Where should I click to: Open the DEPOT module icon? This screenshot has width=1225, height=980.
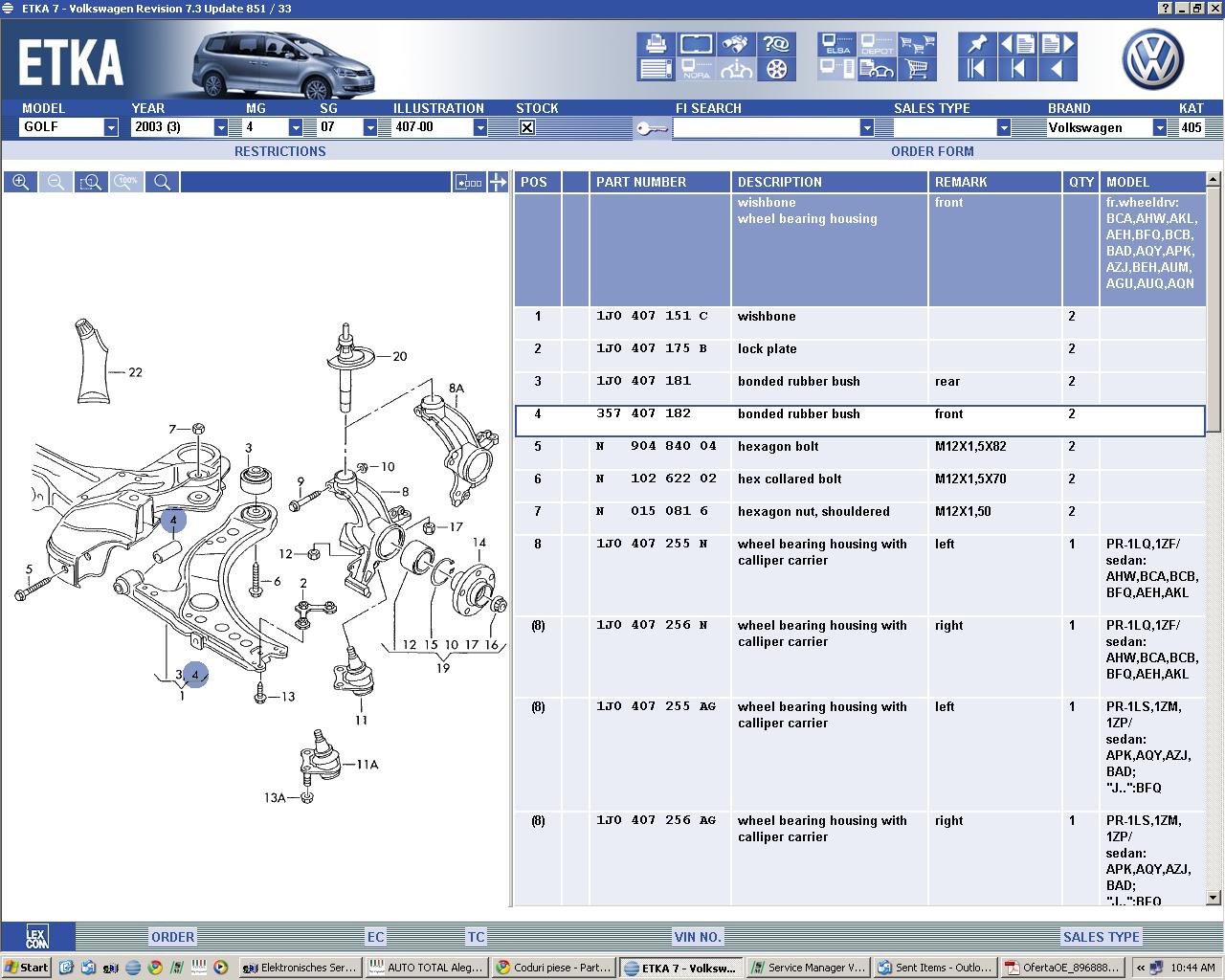877,44
